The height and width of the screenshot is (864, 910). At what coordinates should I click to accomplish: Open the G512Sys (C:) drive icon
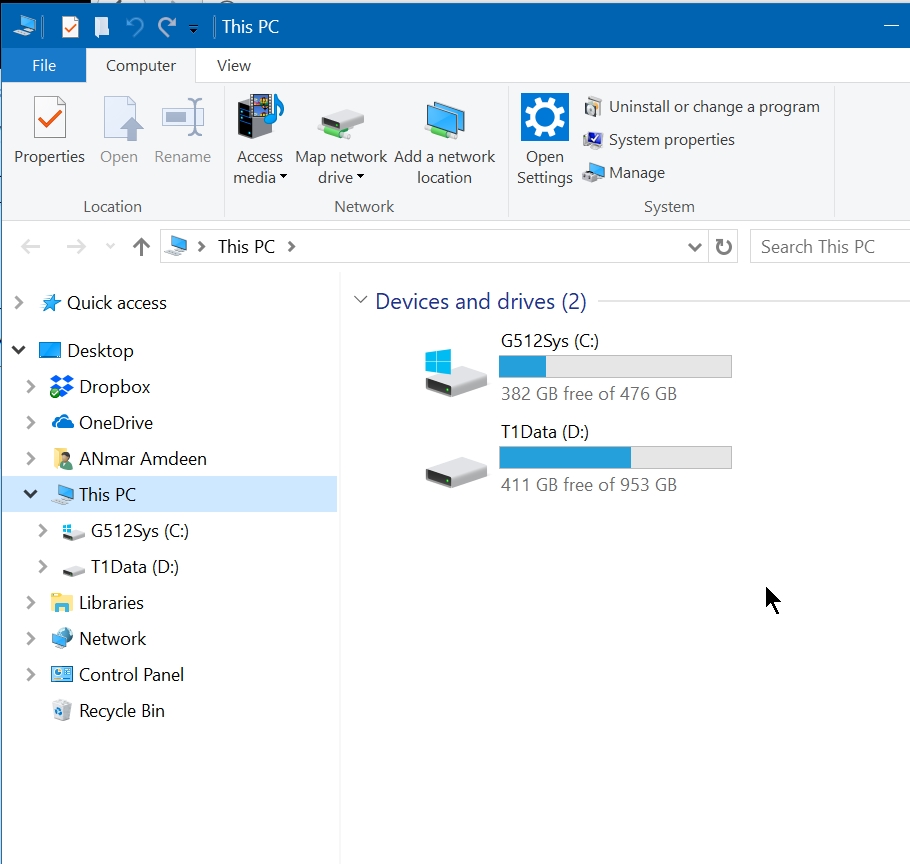coord(455,372)
